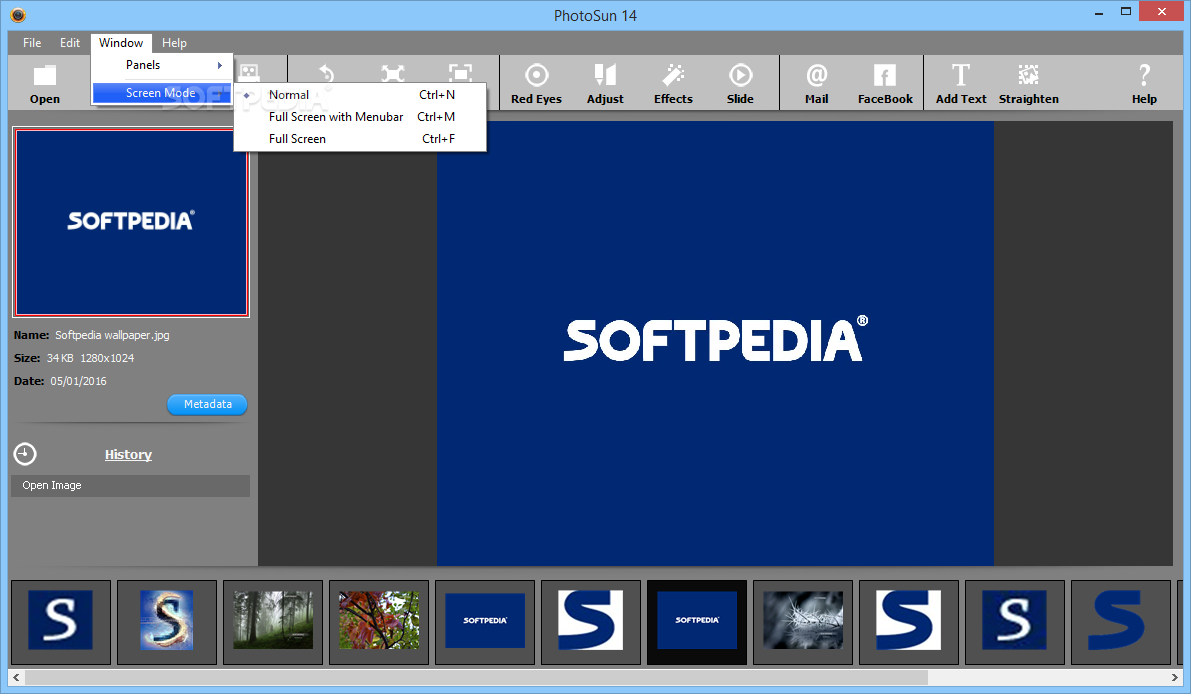
Task: Select the swirling glowing S thumbnail
Action: point(167,621)
